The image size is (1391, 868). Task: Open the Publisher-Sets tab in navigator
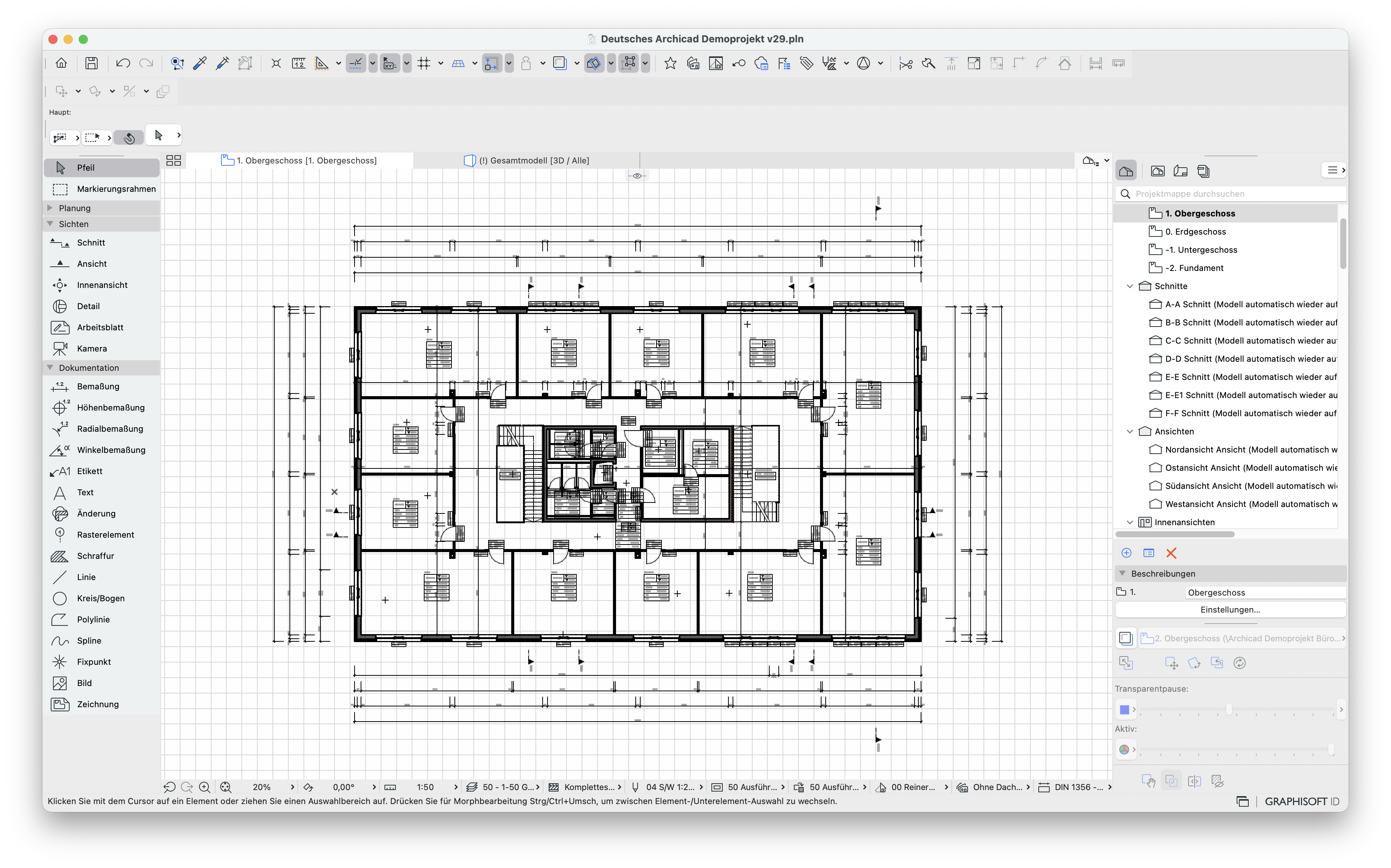point(1203,171)
